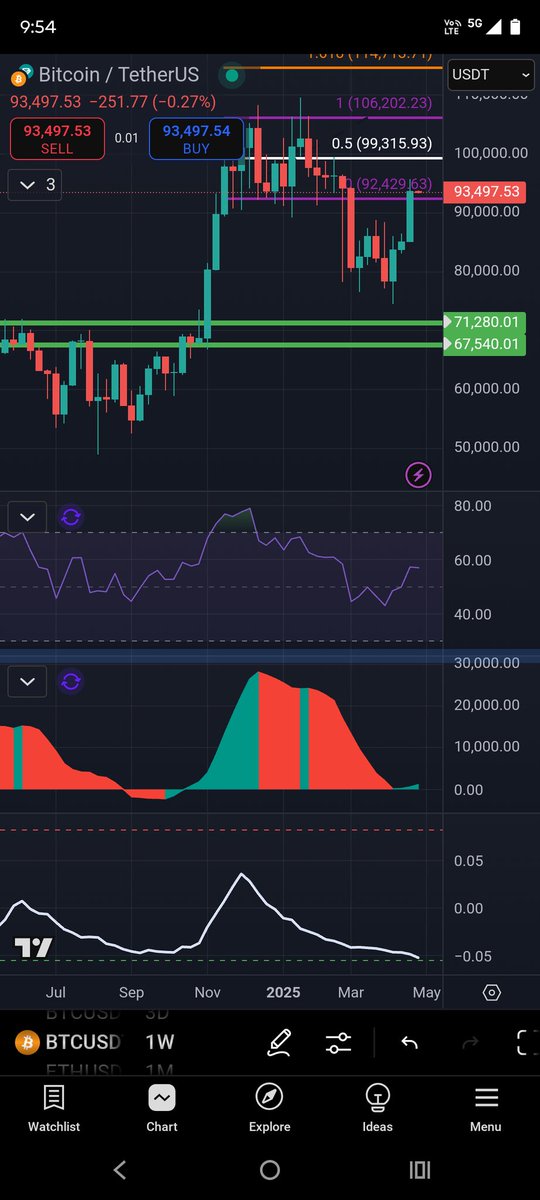Open the Menu tab
The width and height of the screenshot is (540, 1200).
[x=486, y=1108]
